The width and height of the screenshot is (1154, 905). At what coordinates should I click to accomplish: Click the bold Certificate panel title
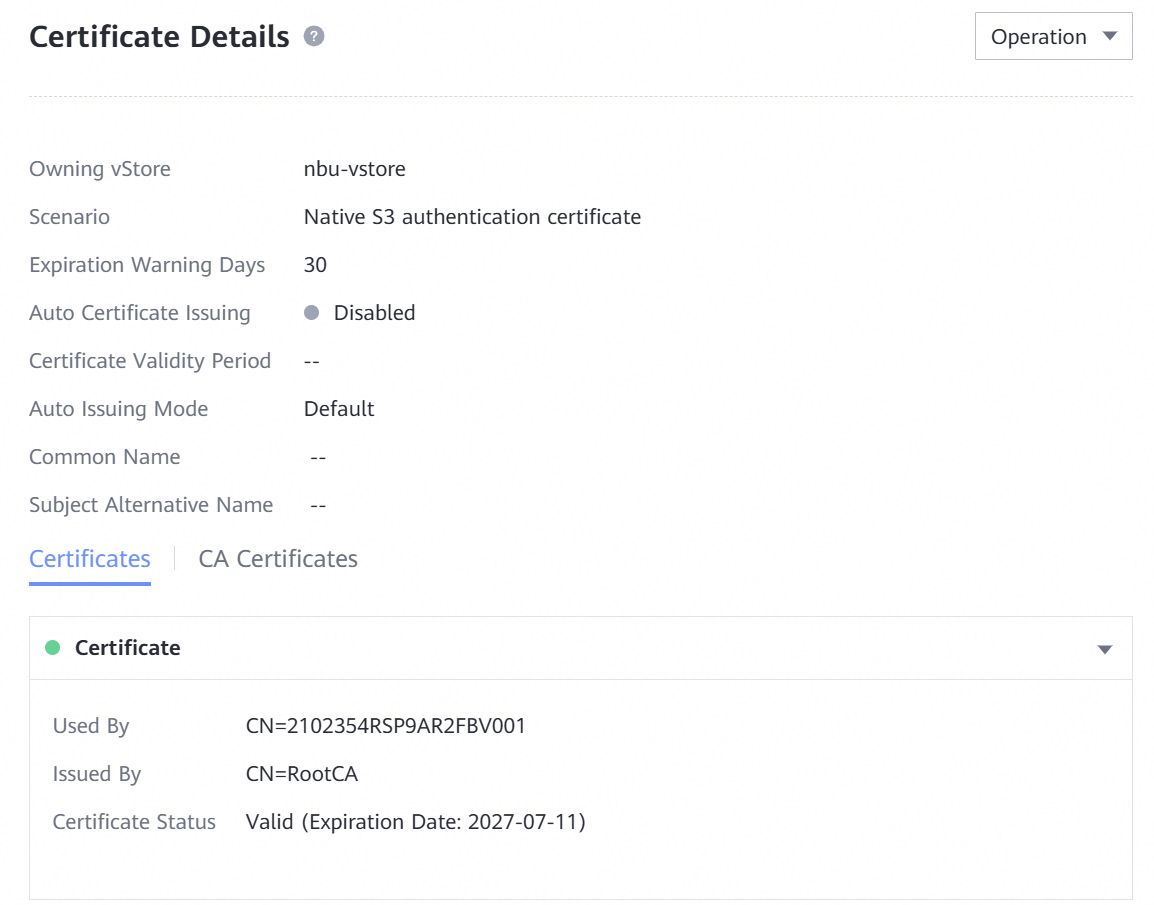[x=127, y=647]
